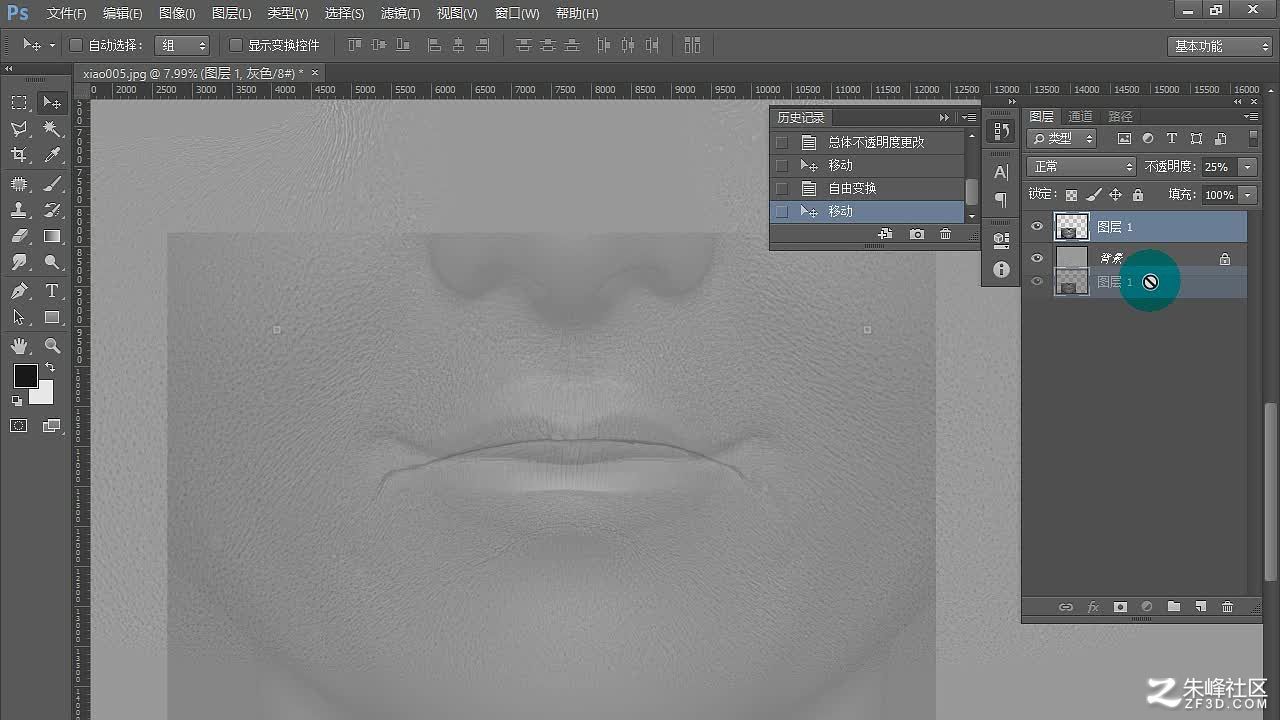The image size is (1280, 720).
Task: Select the History Brush tool
Action: 52,210
